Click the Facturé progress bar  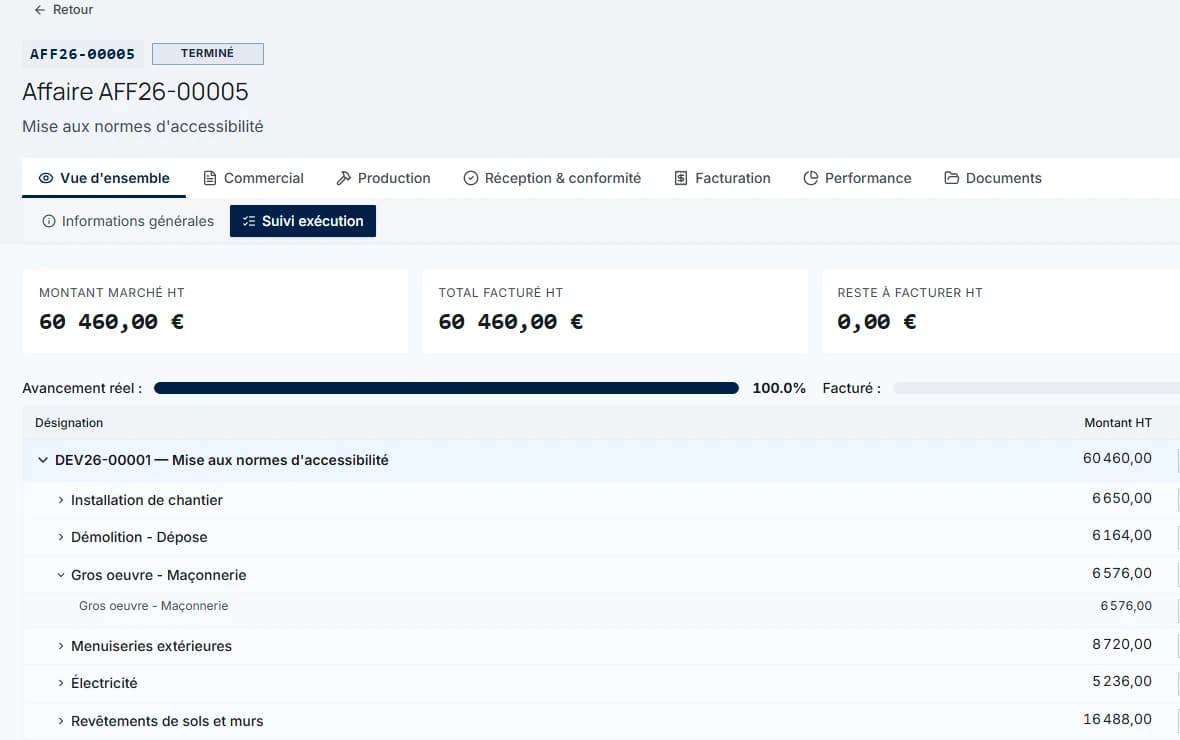pos(1037,388)
